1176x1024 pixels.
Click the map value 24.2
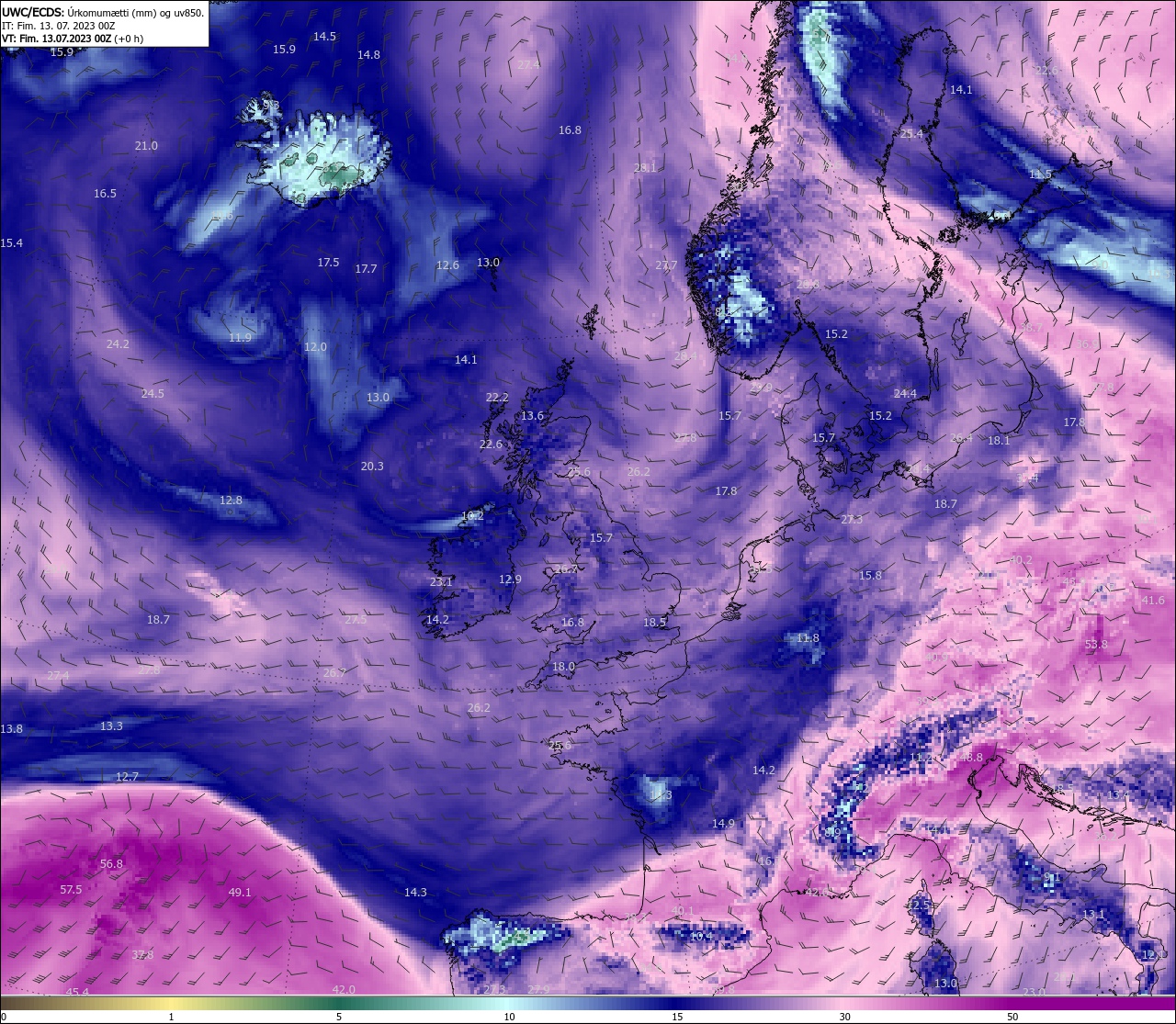click(118, 344)
